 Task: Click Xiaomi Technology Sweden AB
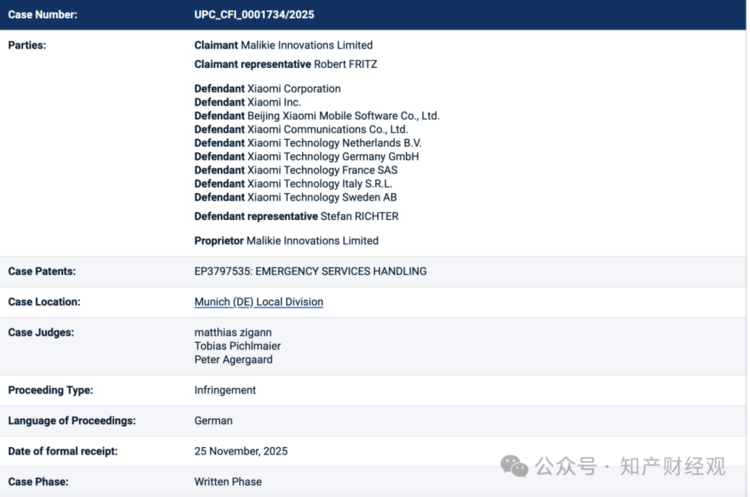pyautogui.click(x=322, y=197)
